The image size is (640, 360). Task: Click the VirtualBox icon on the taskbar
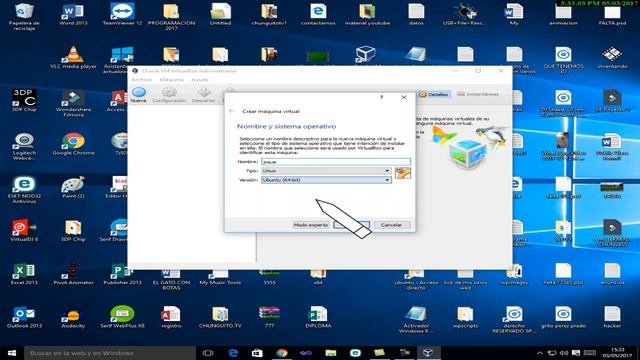pos(428,353)
